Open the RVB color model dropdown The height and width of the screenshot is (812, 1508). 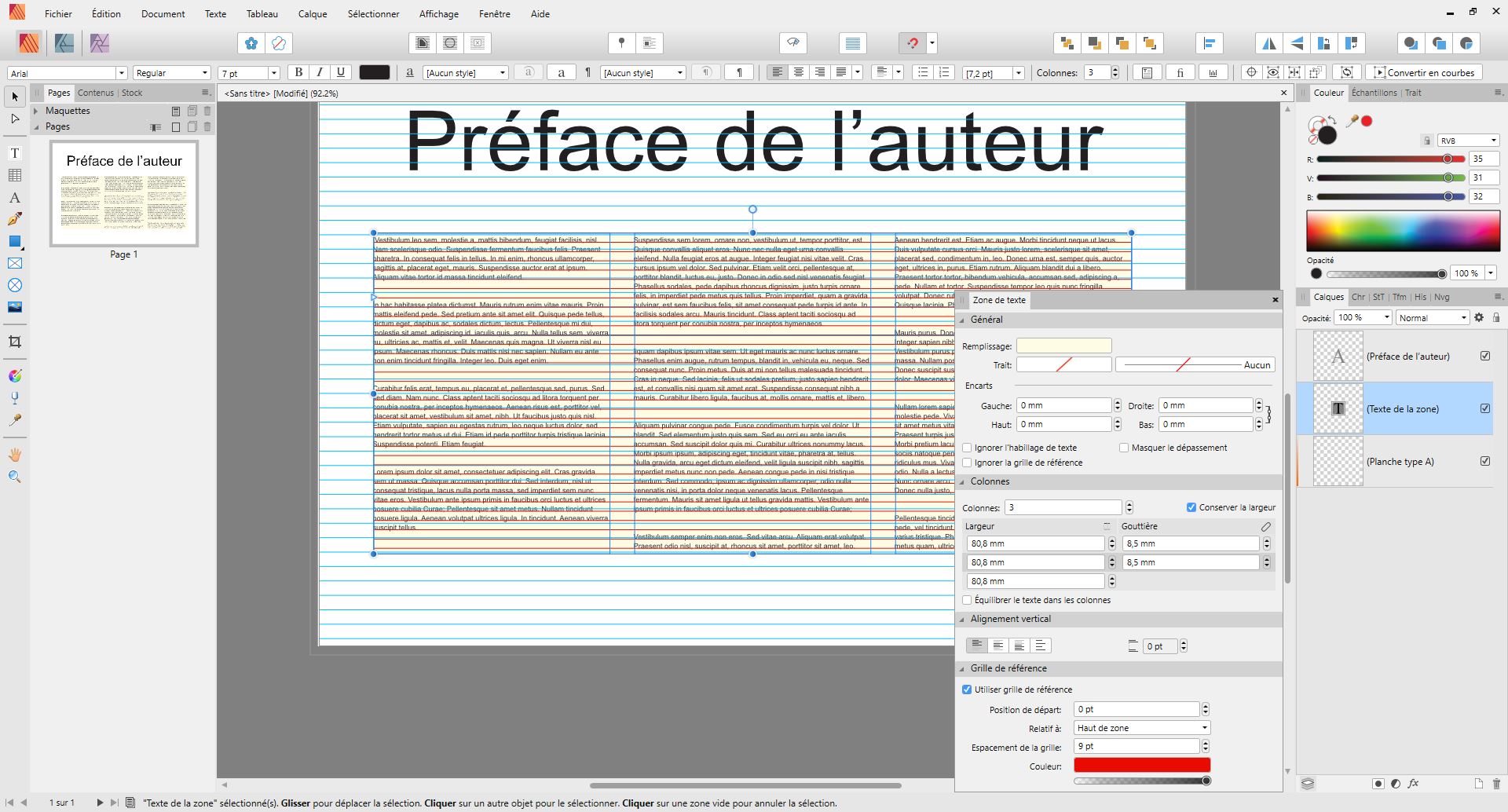pos(1469,141)
